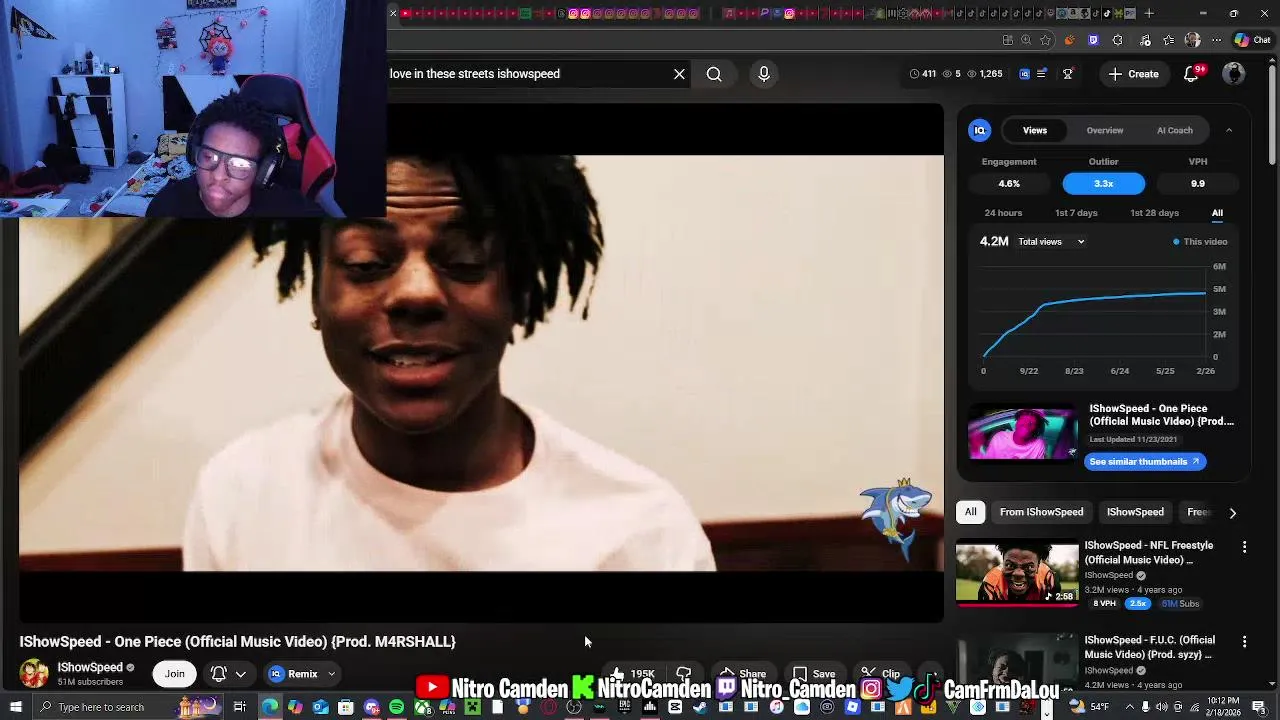
Task: Click the One Piece thumbnail in vidIQ panel
Action: (1023, 432)
